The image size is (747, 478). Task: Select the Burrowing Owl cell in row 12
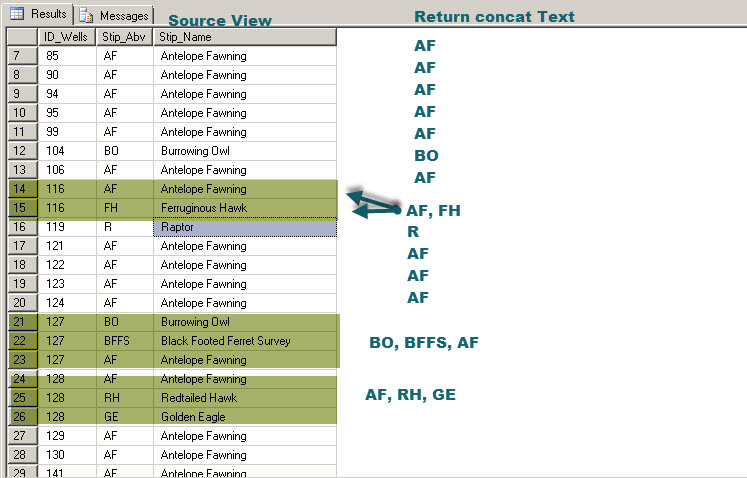(x=245, y=151)
